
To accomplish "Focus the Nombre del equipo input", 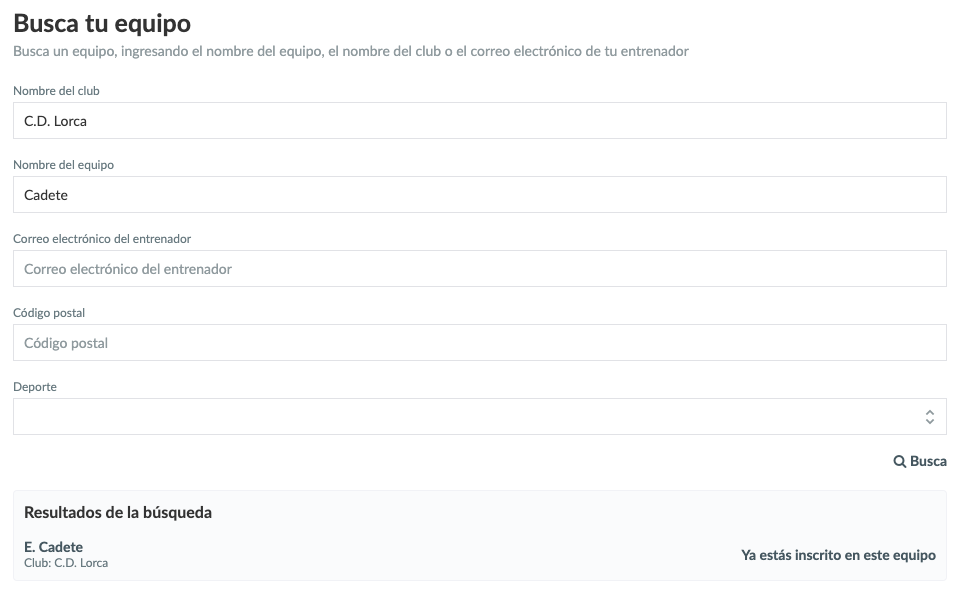I will pyautogui.click(x=480, y=194).
